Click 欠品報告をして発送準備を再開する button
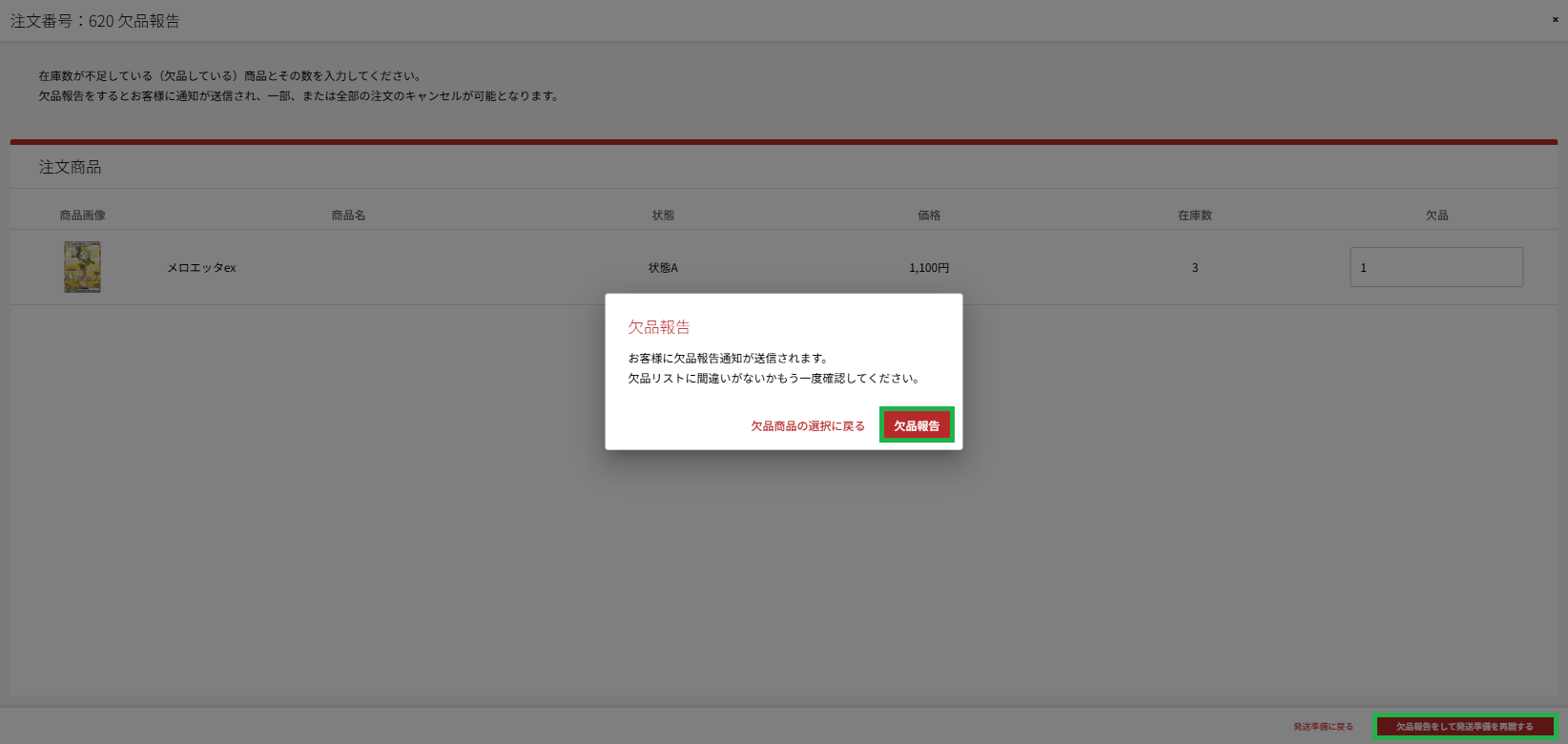The image size is (1568, 744). click(x=1465, y=727)
